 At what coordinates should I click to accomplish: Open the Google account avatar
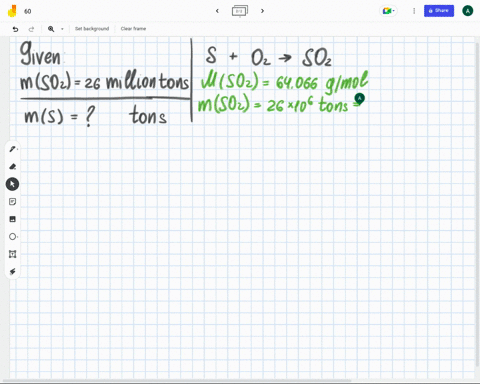point(468,11)
